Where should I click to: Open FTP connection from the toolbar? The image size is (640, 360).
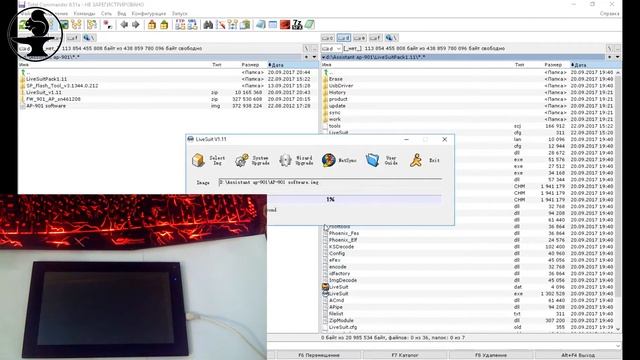180,24
